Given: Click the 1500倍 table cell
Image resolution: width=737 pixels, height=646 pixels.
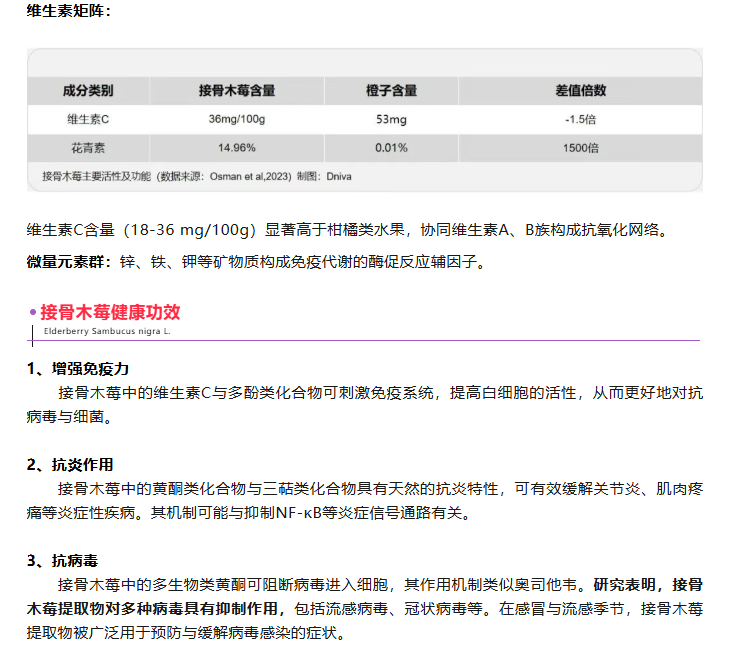Looking at the screenshot, I should point(580,147).
